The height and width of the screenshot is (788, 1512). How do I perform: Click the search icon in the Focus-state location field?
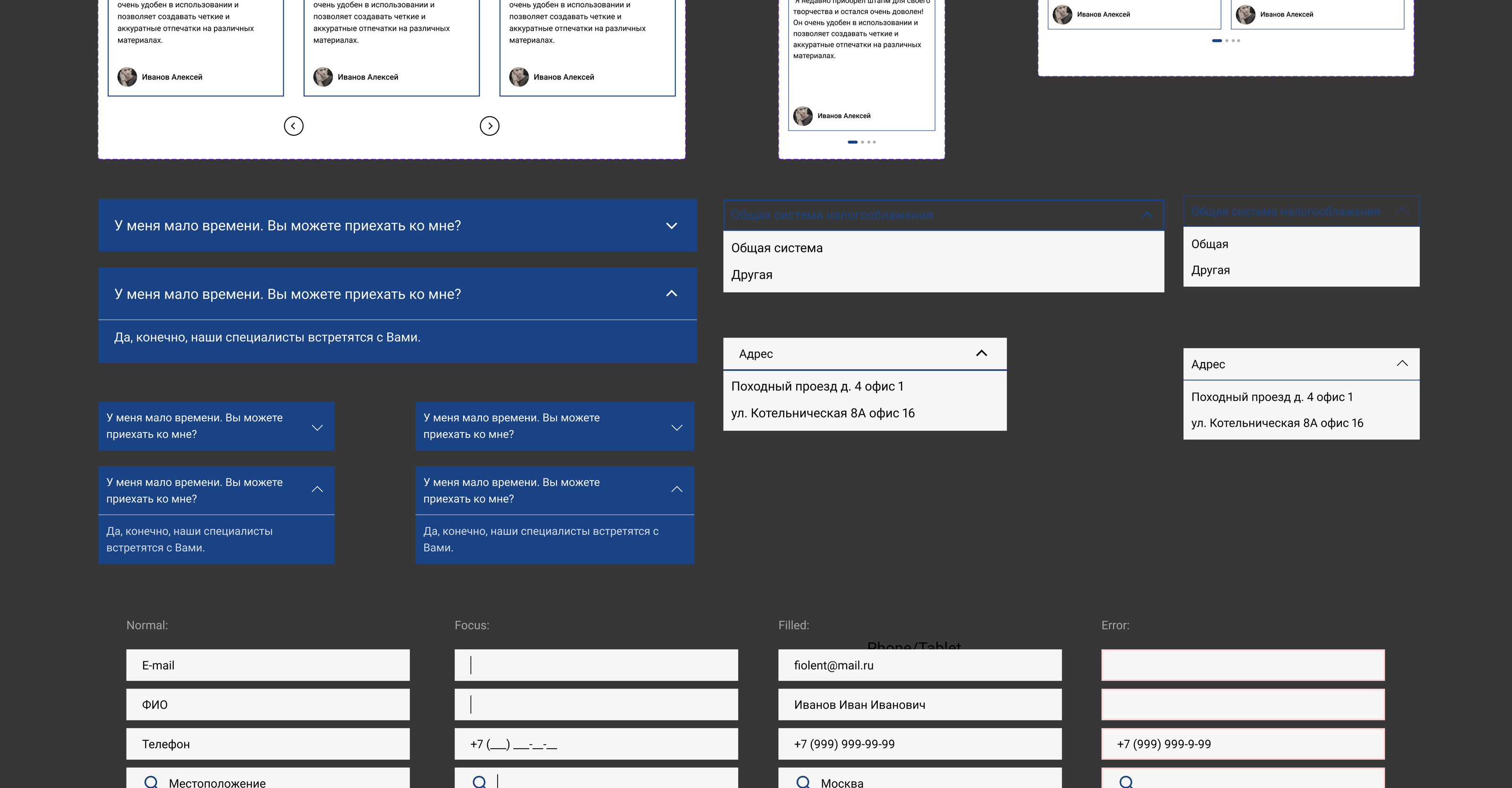[x=480, y=781]
